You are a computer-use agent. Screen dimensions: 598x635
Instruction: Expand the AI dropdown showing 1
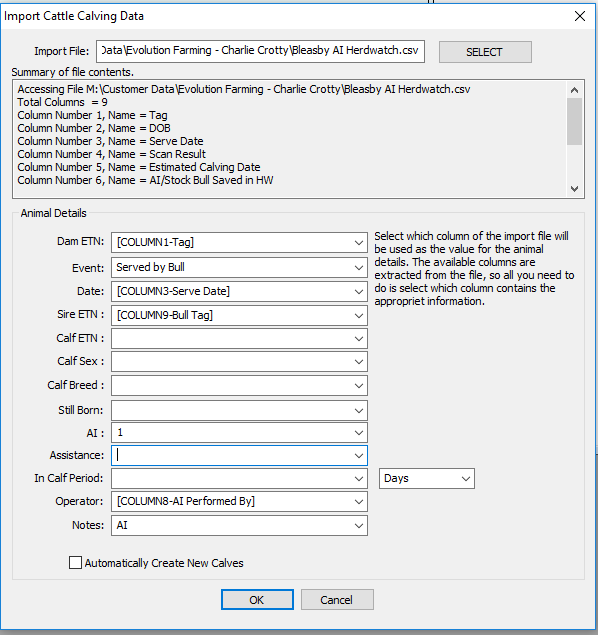point(239,433)
